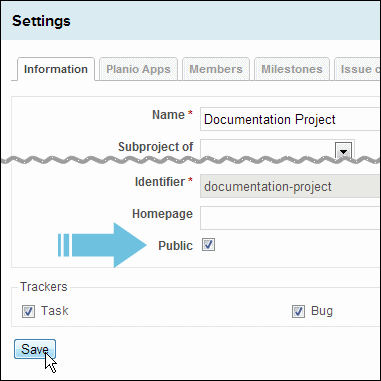Image resolution: width=381 pixels, height=381 pixels.
Task: Click the Settings page heading
Action: 41,21
